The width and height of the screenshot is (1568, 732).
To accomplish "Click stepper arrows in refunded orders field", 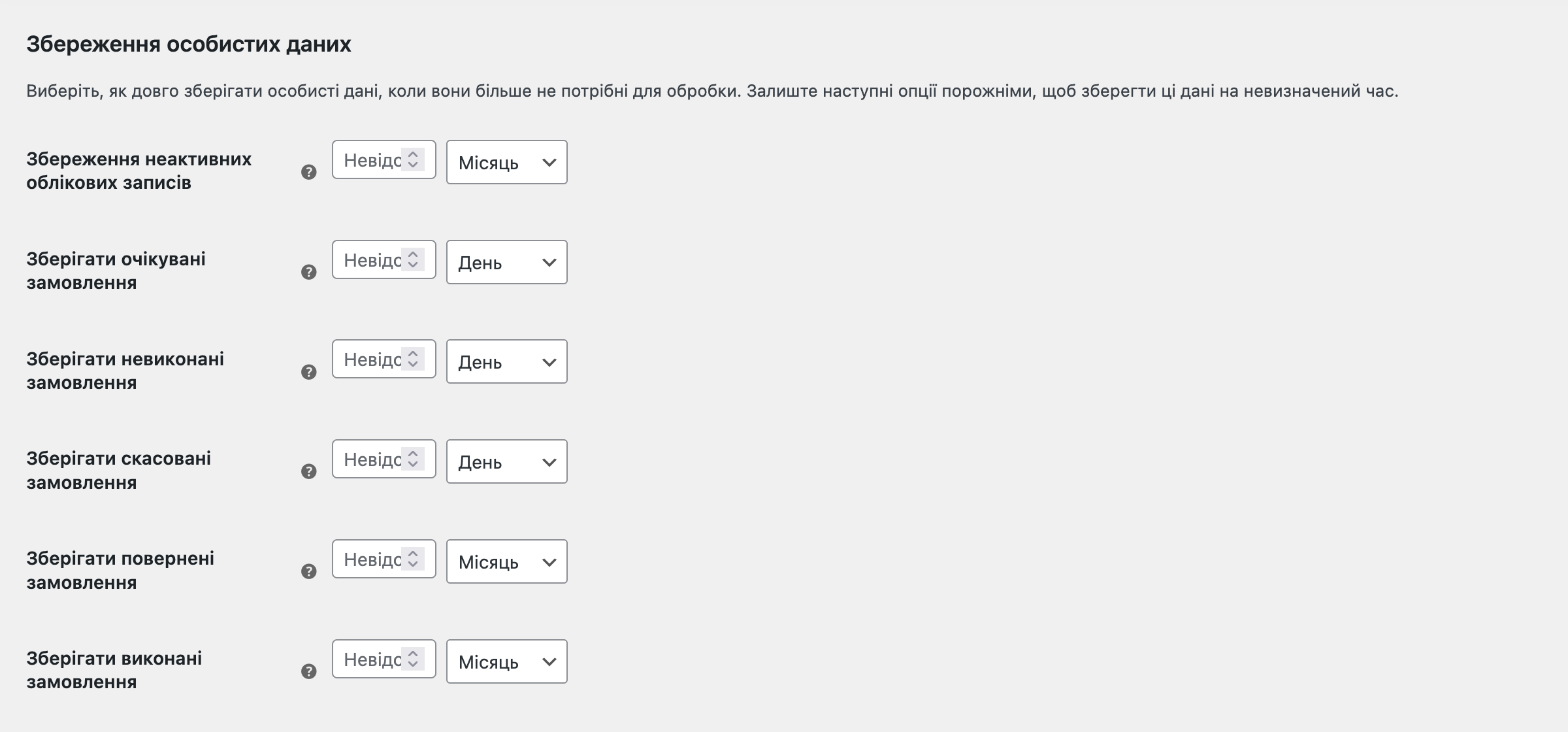I will click(413, 559).
